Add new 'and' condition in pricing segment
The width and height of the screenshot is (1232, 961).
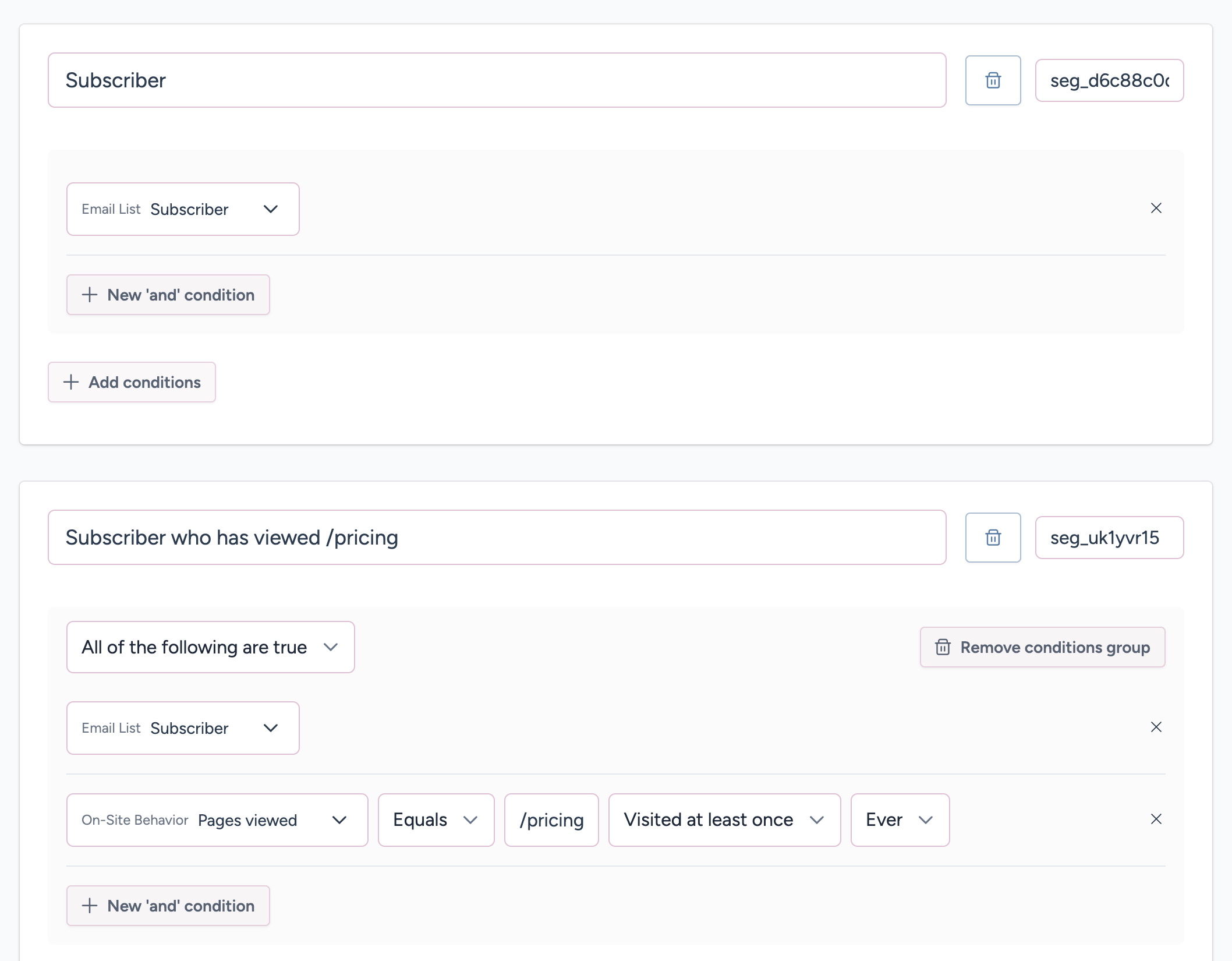[168, 906]
